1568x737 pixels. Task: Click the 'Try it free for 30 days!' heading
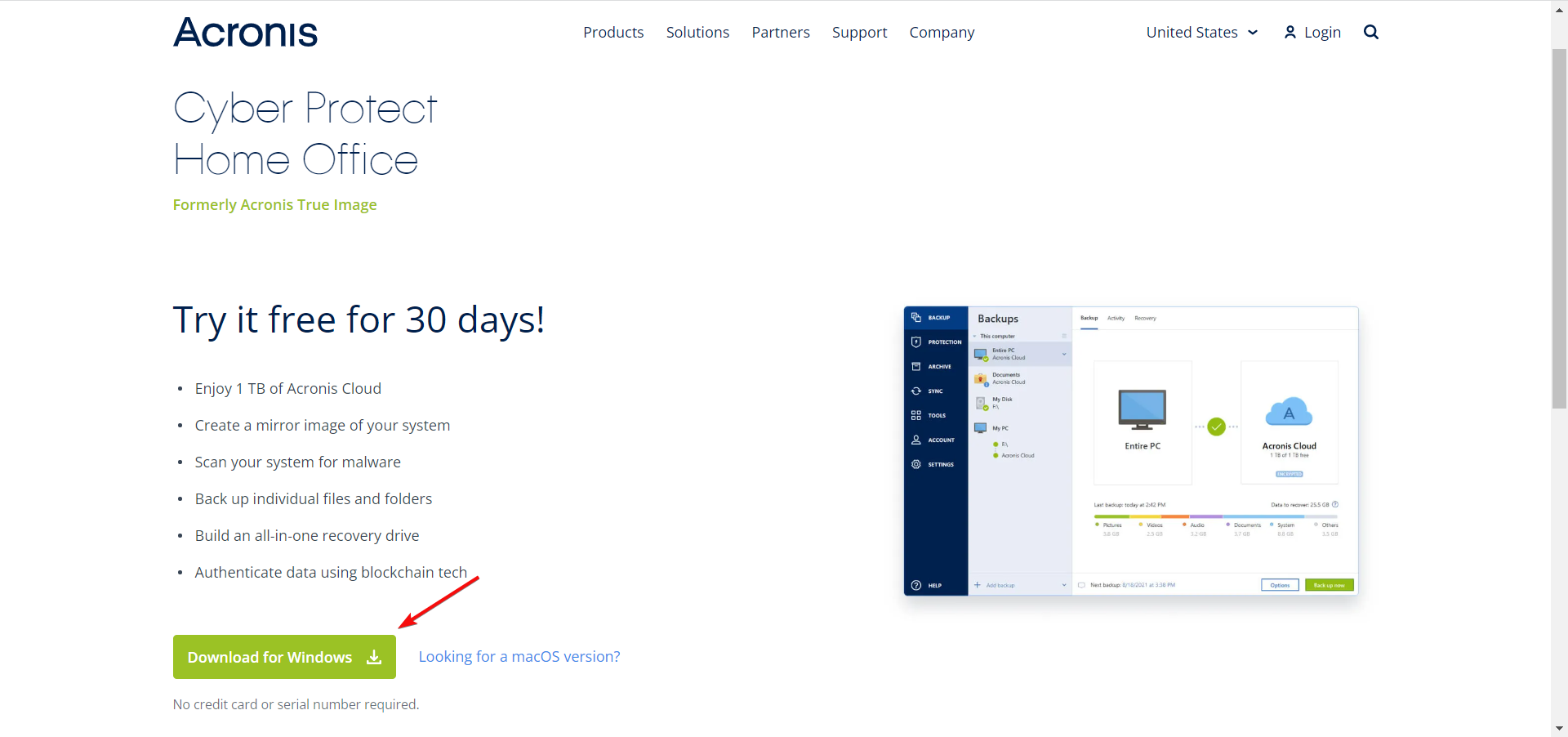coord(359,319)
